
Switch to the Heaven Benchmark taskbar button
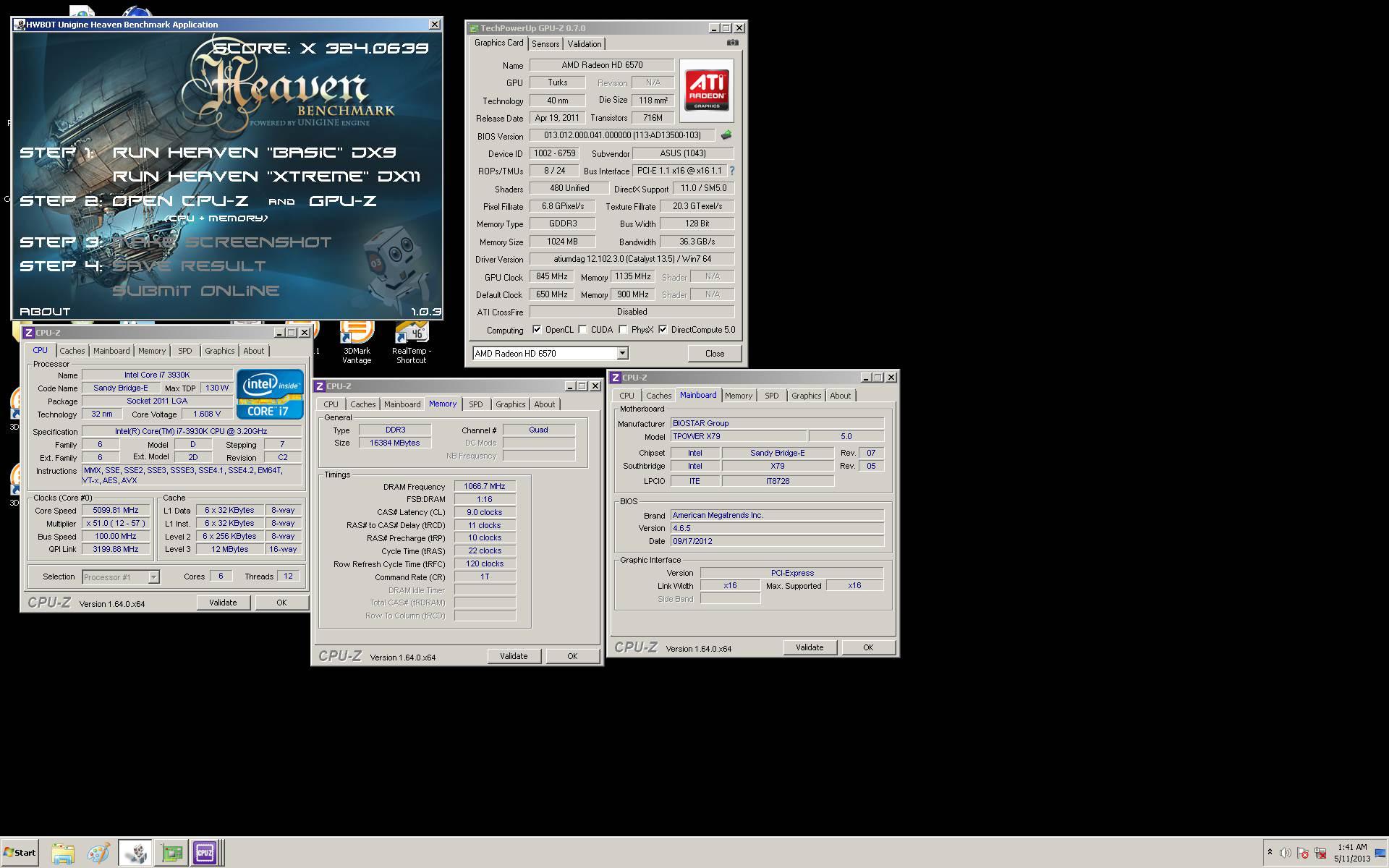click(135, 853)
